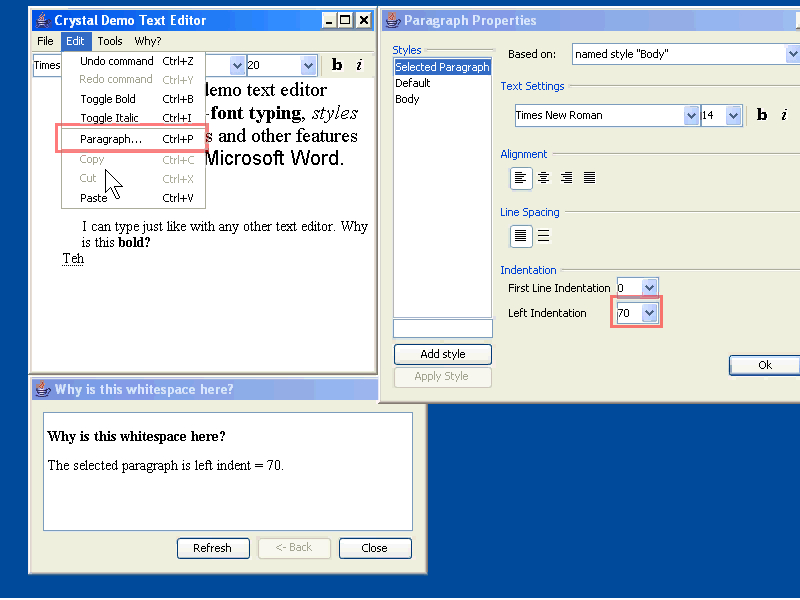Open the Left Indentation dropdown
The image size is (800, 600).
pos(649,313)
